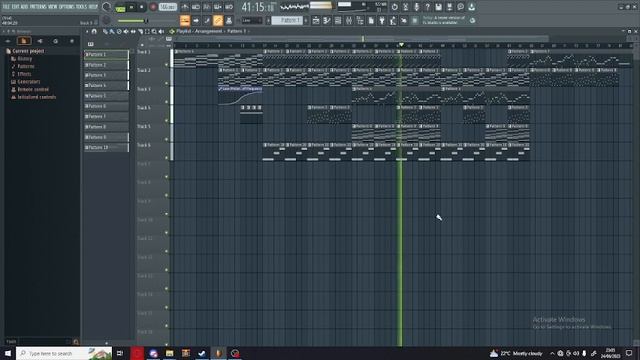Click the orange link multi-link controllers icon
This screenshot has height=360, width=640.
pos(218,20)
